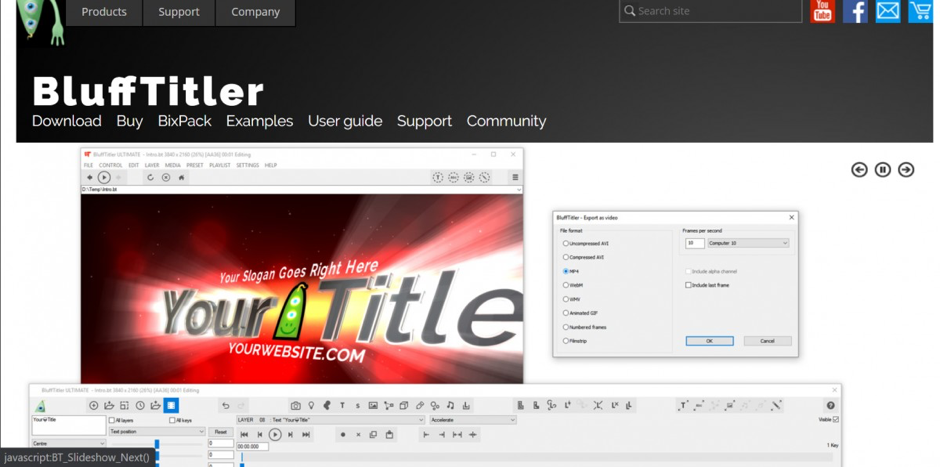Visit the Community page

click(x=507, y=121)
